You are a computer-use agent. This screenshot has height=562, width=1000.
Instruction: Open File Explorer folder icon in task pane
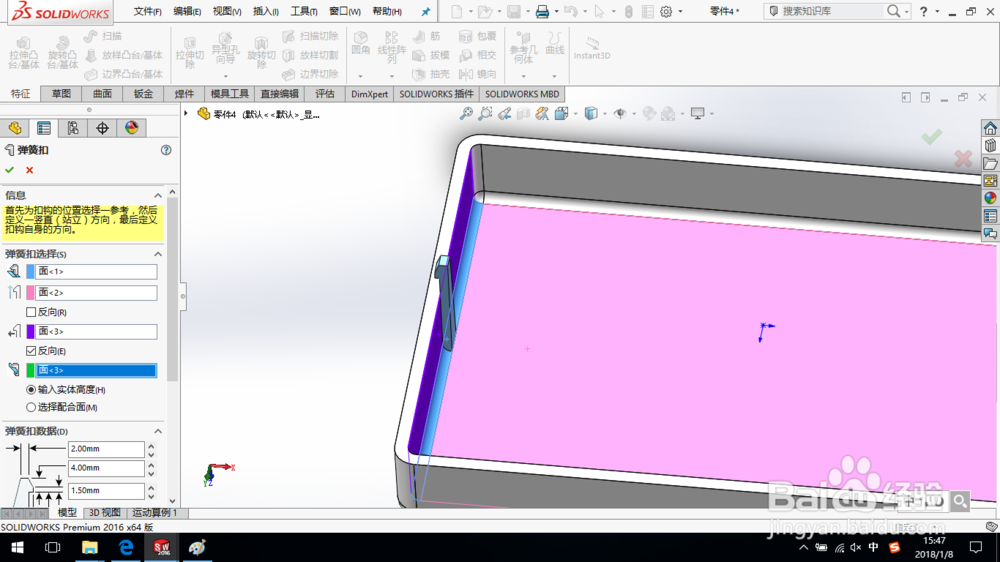tap(990, 163)
